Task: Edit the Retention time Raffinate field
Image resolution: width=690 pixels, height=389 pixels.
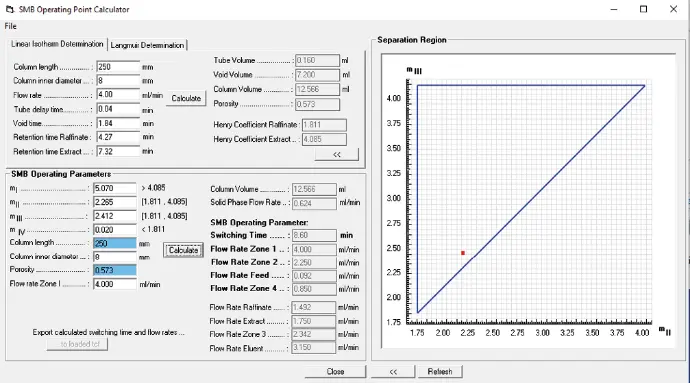Action: [118, 137]
